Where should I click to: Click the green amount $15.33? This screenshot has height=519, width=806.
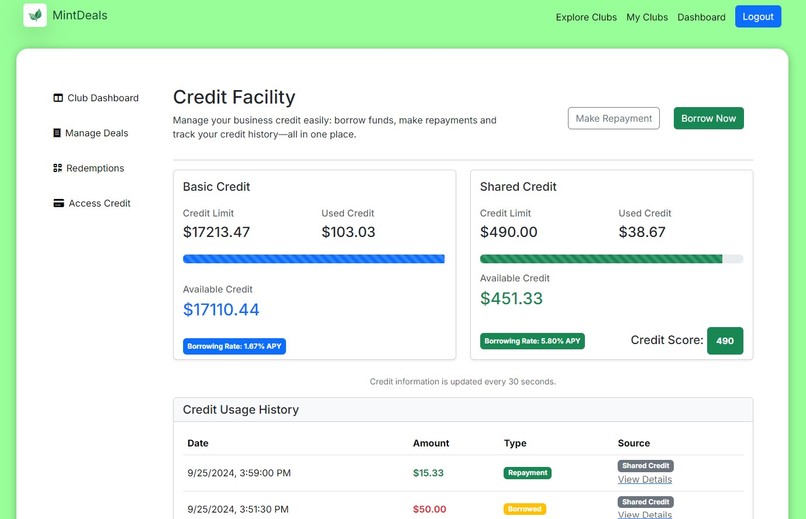pyautogui.click(x=428, y=473)
